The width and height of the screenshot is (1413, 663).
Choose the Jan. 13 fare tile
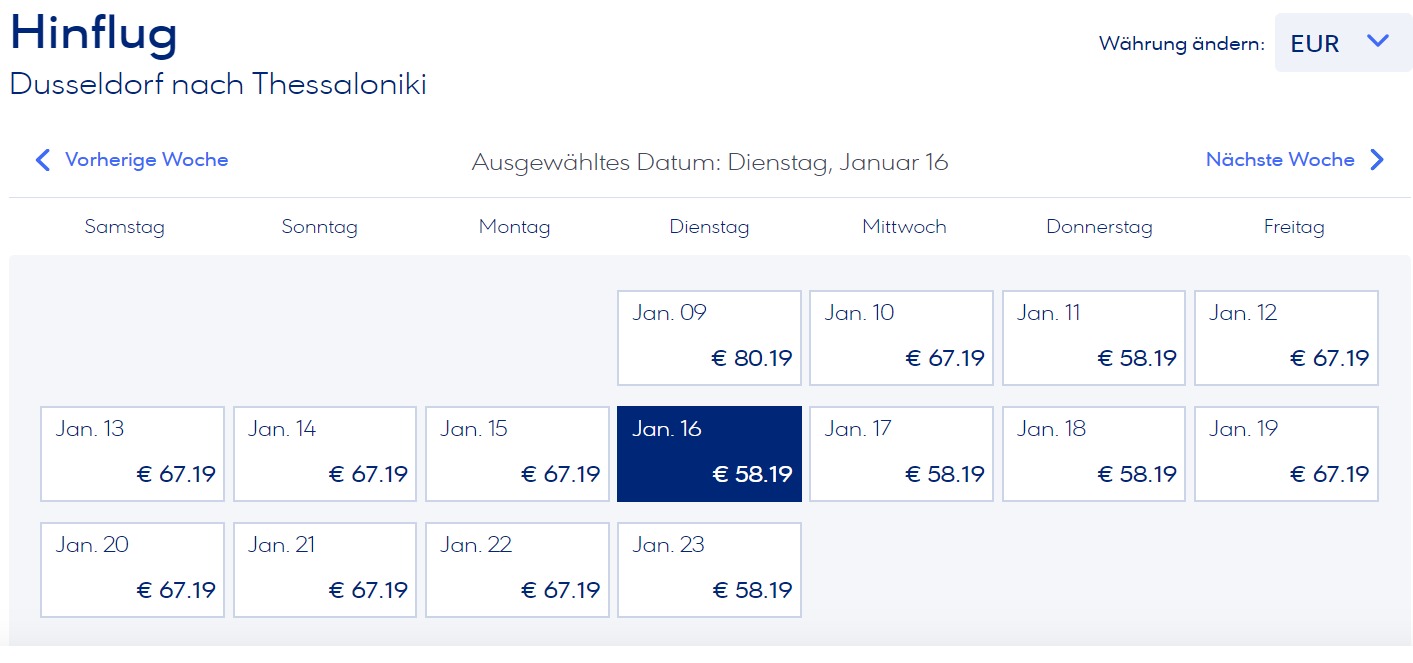click(132, 454)
